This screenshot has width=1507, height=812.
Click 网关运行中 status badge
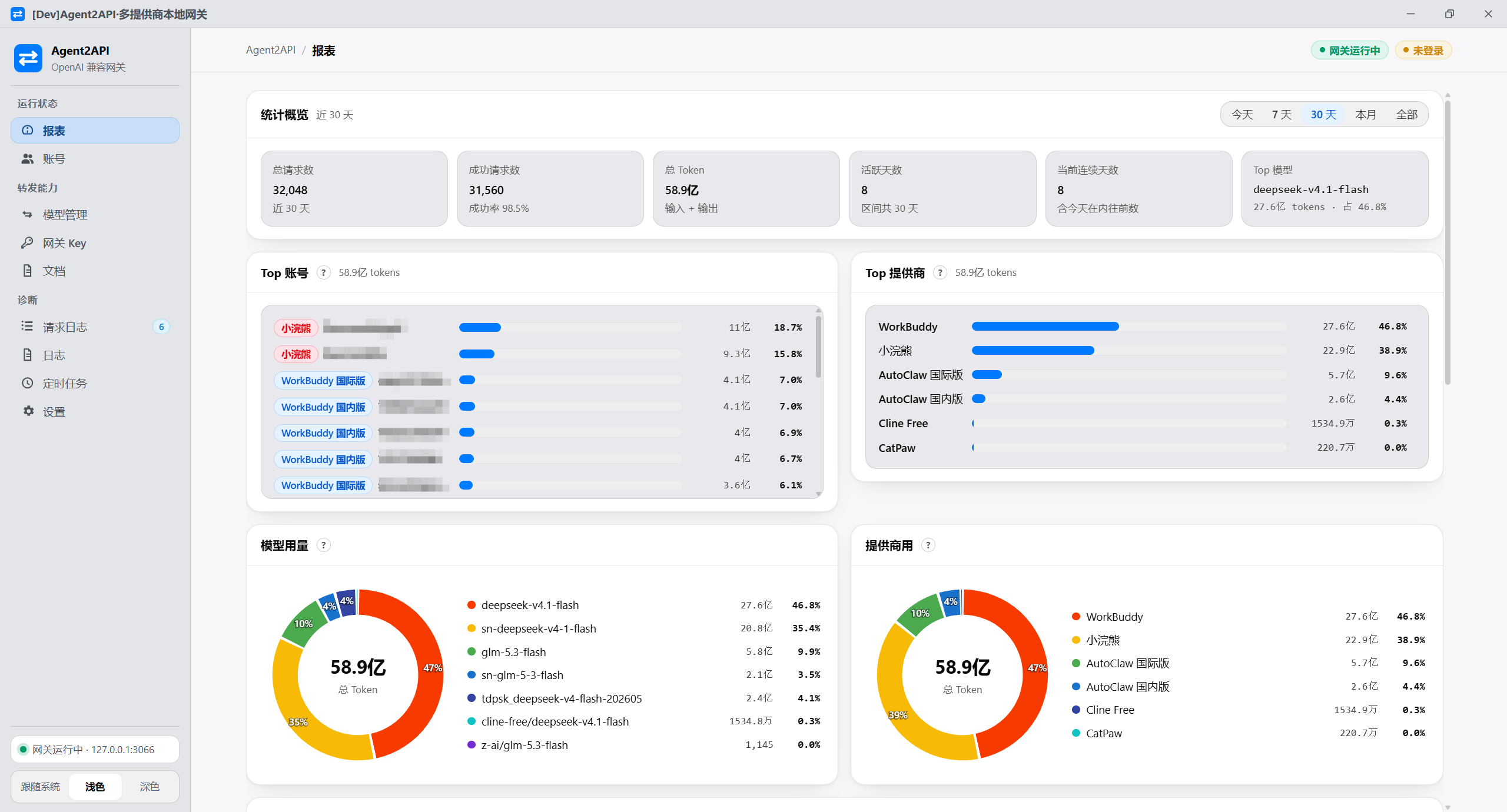click(1349, 51)
